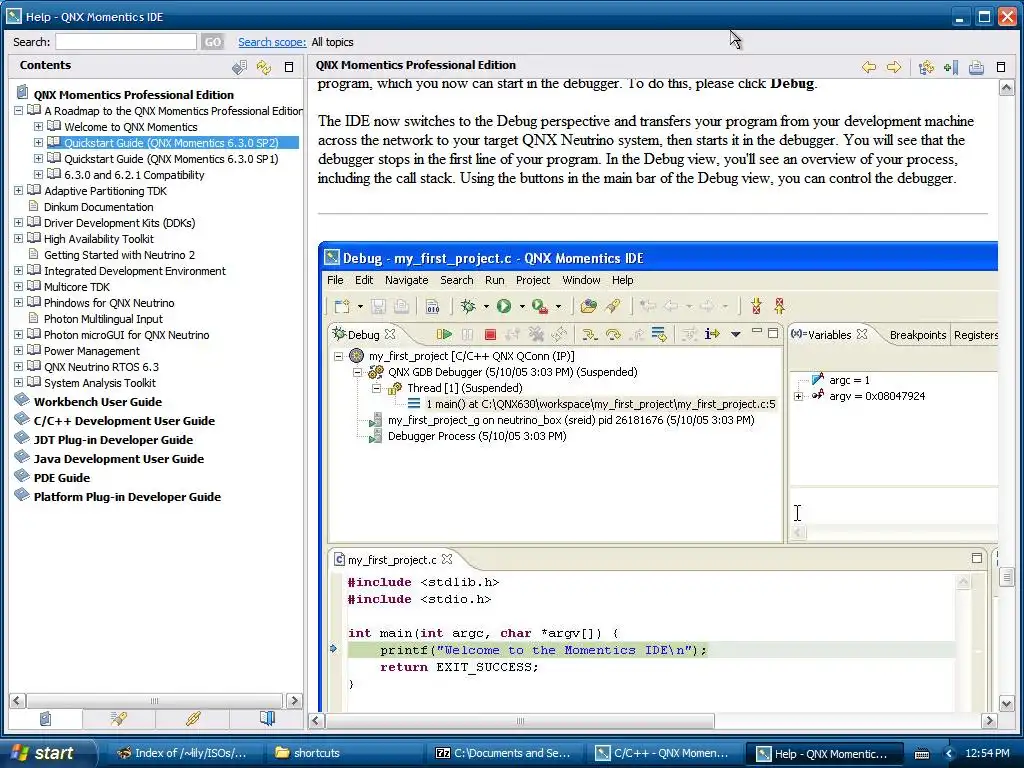
Task: Switch to the Contents view tab at bottom
Action: coord(45,719)
